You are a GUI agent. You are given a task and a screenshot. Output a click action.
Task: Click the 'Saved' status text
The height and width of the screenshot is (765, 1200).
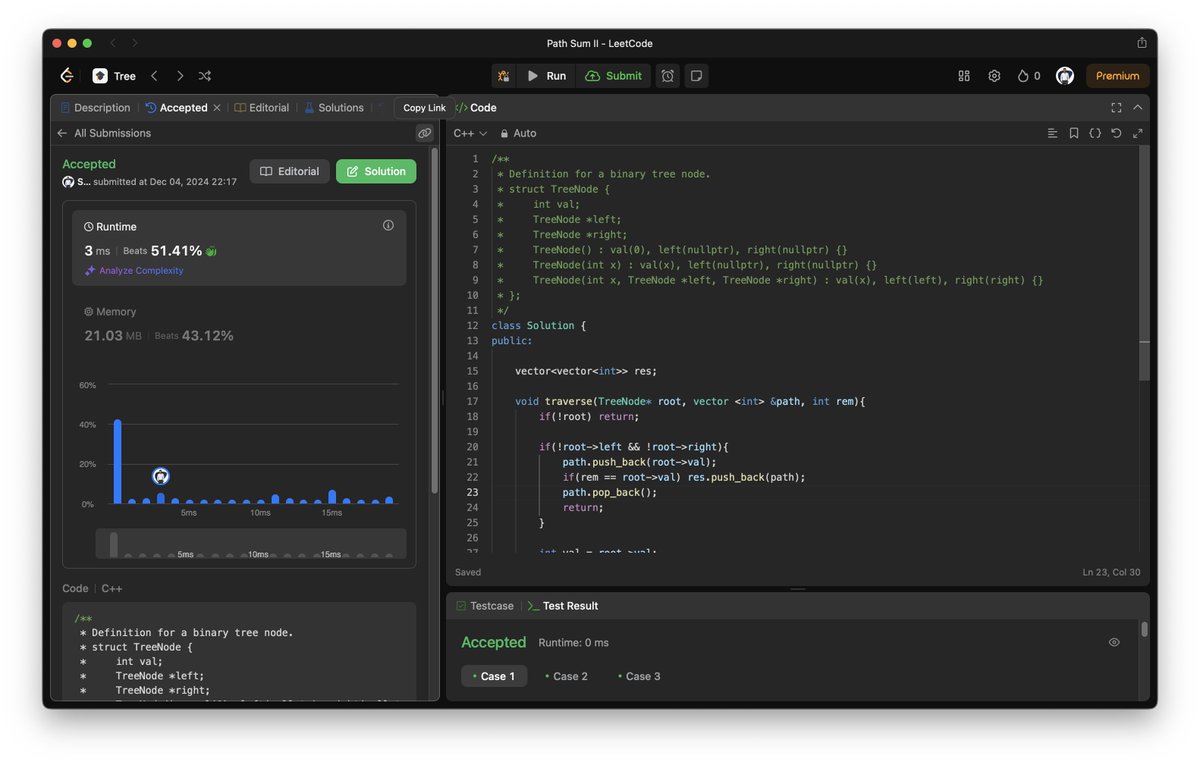[x=468, y=573]
